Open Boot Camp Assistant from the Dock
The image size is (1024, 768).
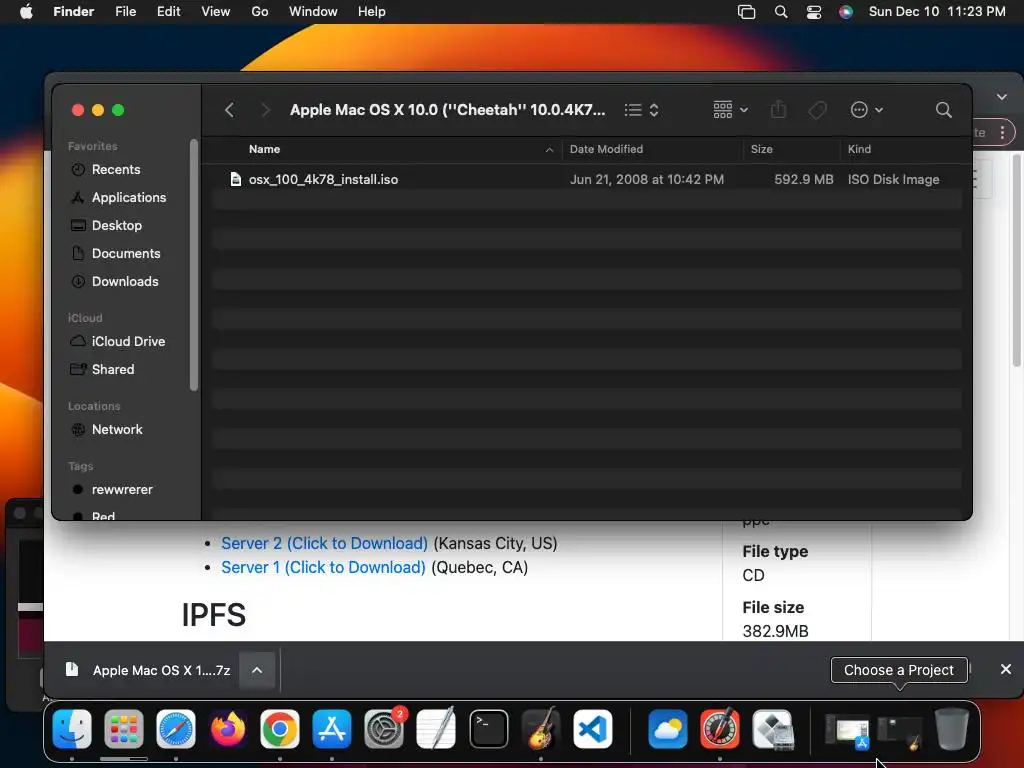click(x=772, y=729)
